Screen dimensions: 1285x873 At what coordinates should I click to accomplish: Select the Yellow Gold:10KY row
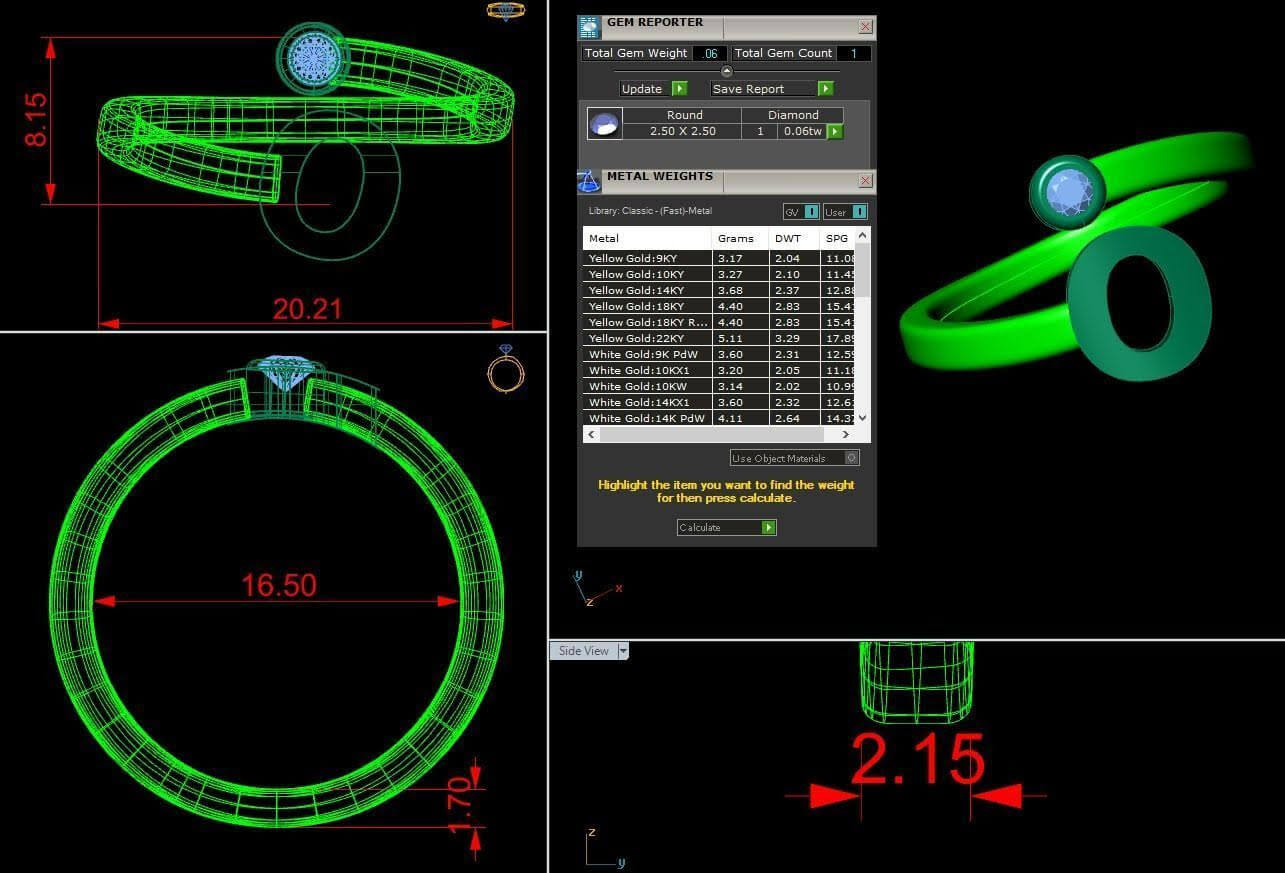pyautogui.click(x=720, y=274)
